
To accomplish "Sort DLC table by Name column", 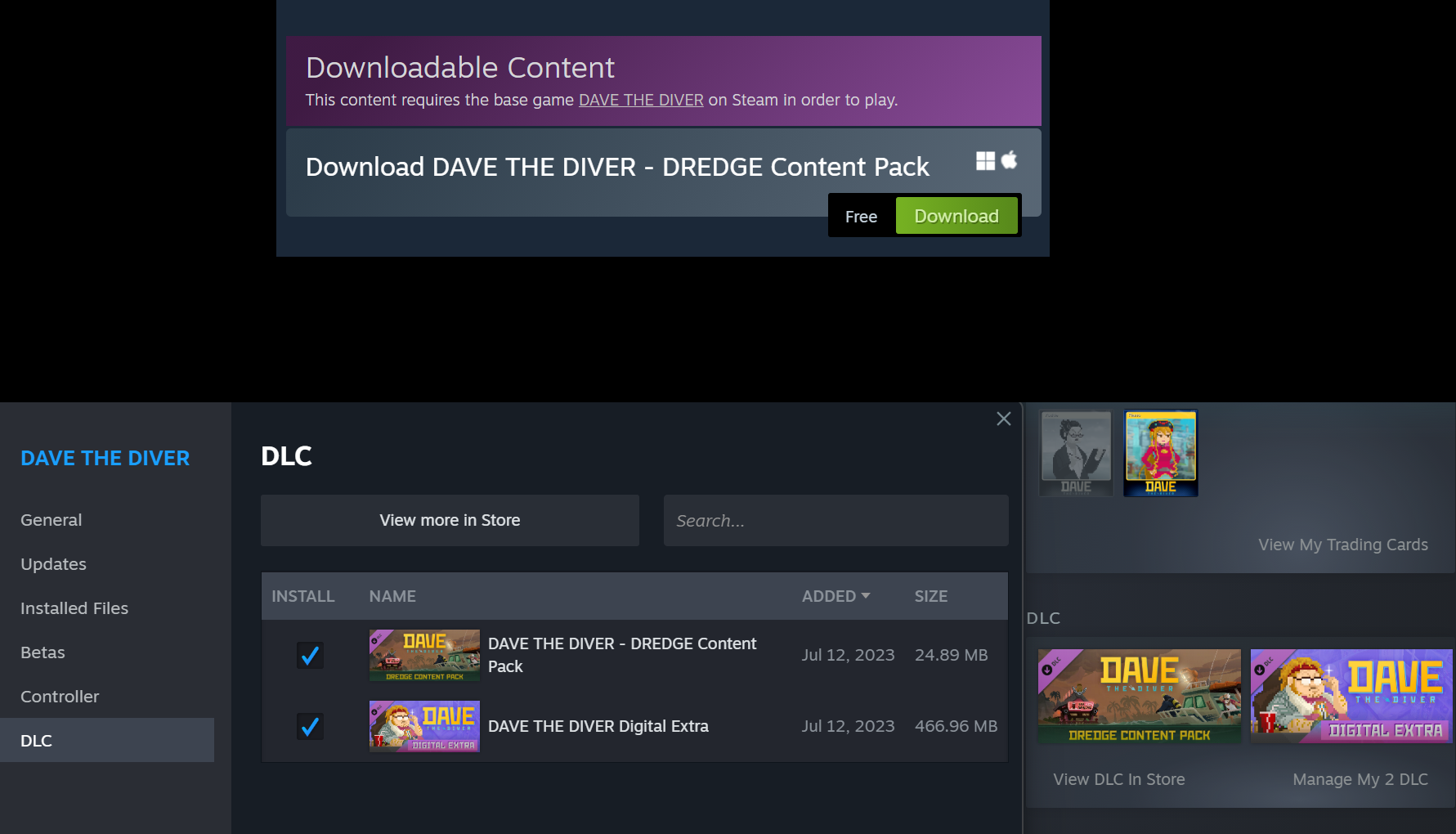I will coord(392,596).
